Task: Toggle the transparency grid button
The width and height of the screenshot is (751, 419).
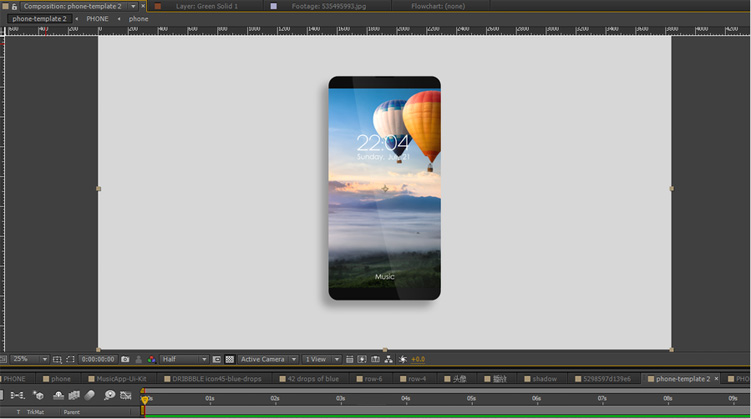Action: click(229, 359)
